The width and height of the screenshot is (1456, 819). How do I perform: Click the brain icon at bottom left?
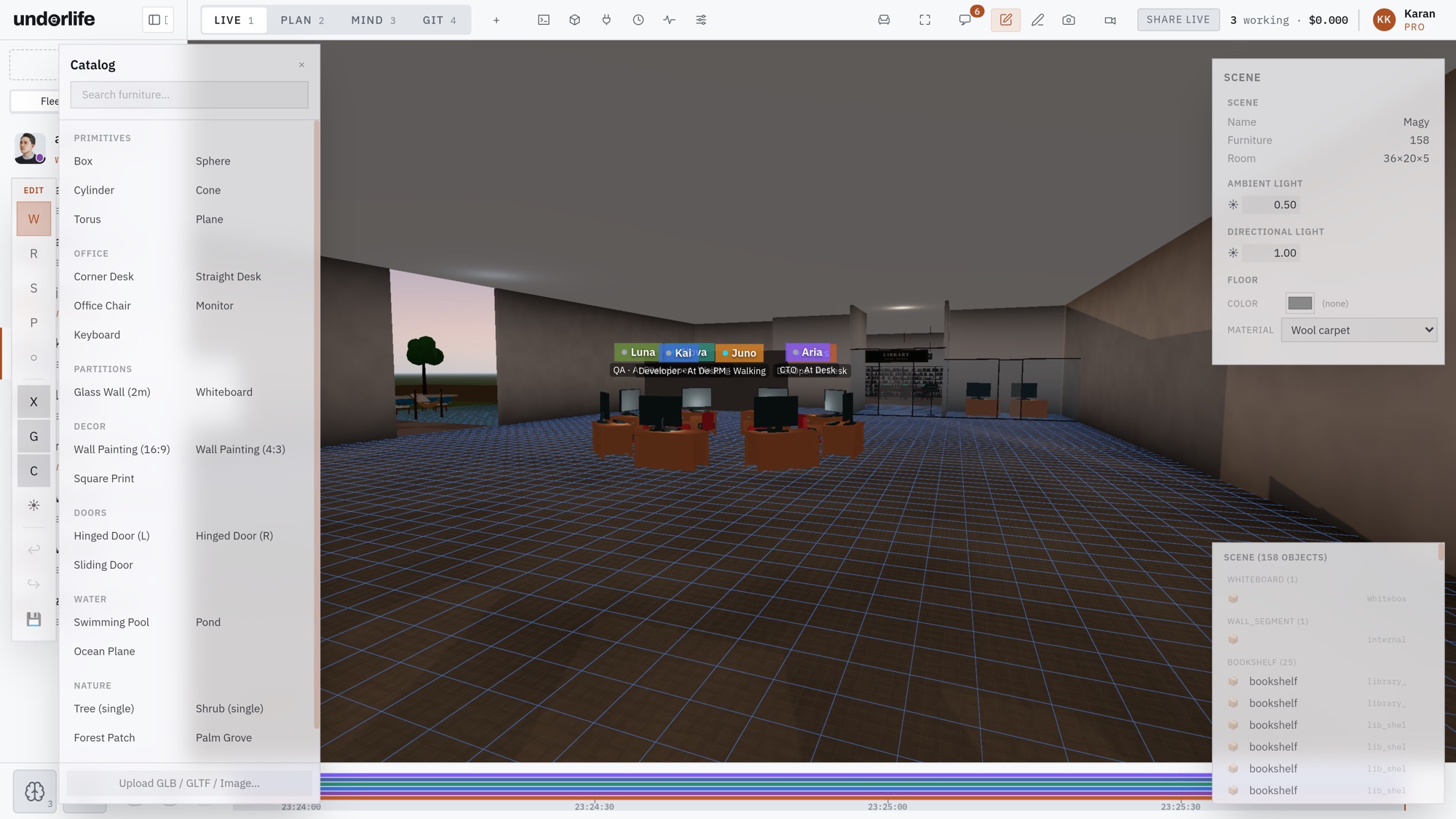click(x=34, y=791)
